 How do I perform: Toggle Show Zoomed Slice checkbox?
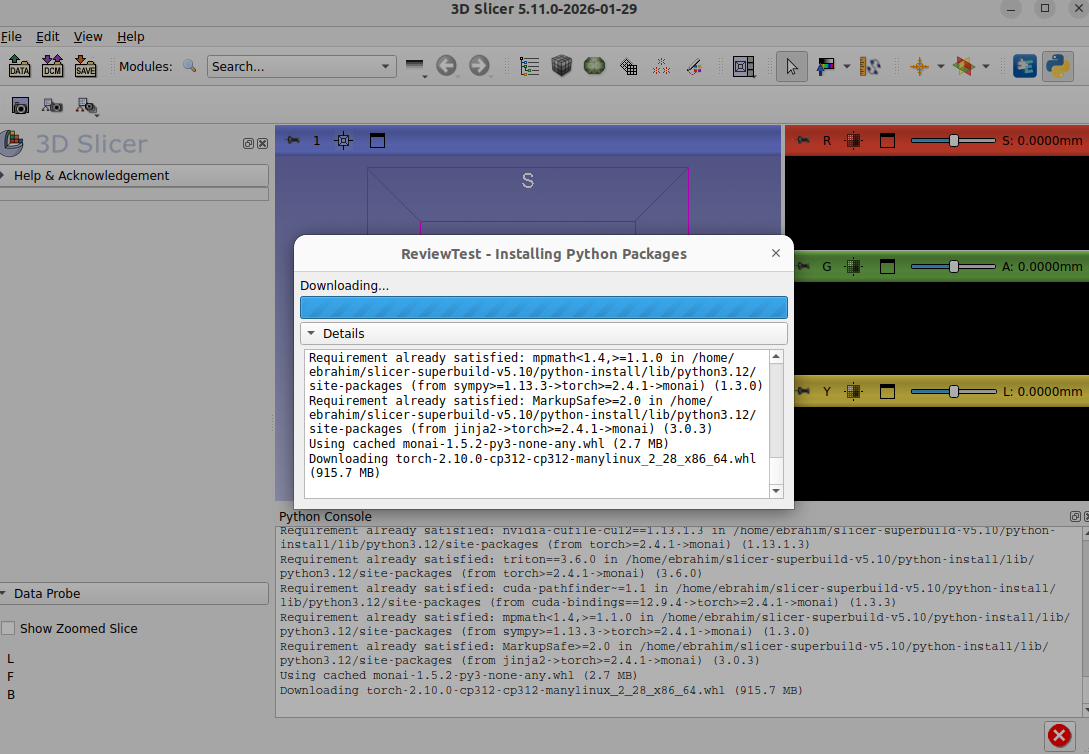(x=9, y=629)
